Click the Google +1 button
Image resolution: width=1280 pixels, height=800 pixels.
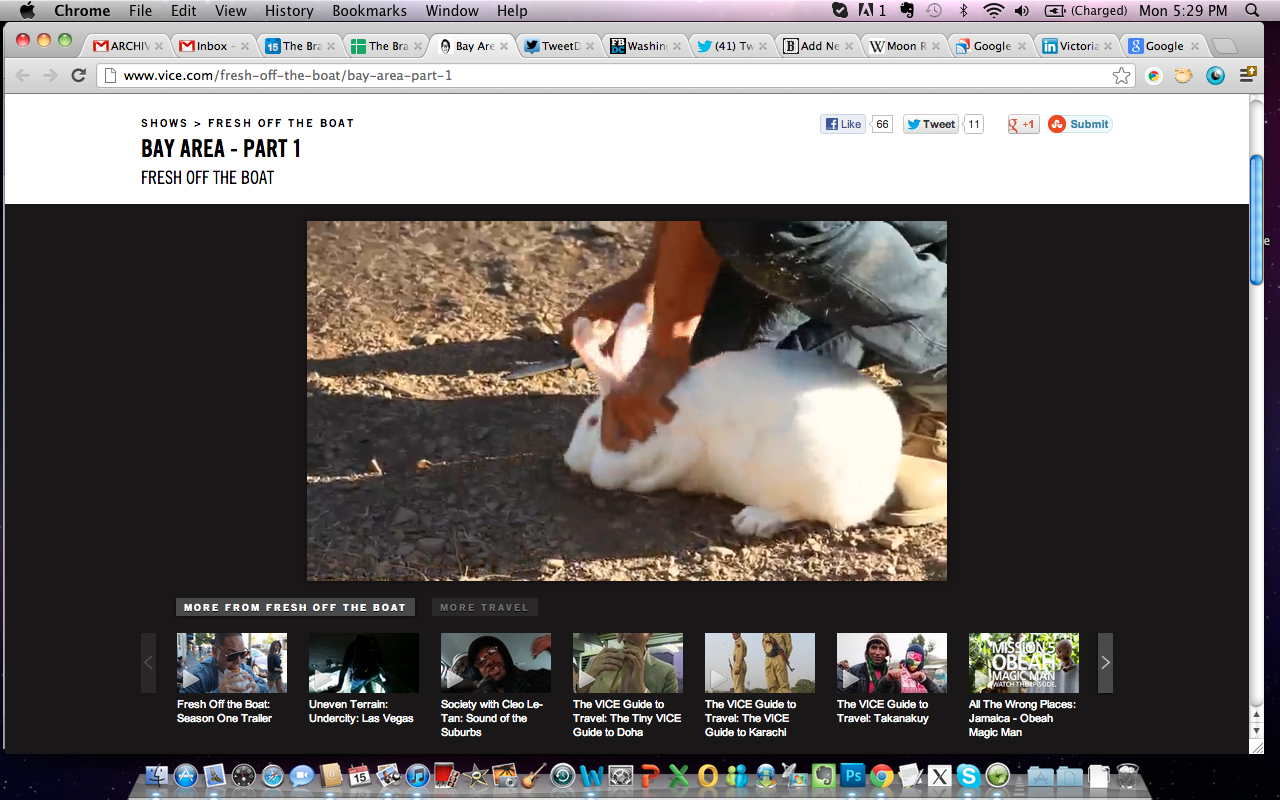click(1023, 124)
